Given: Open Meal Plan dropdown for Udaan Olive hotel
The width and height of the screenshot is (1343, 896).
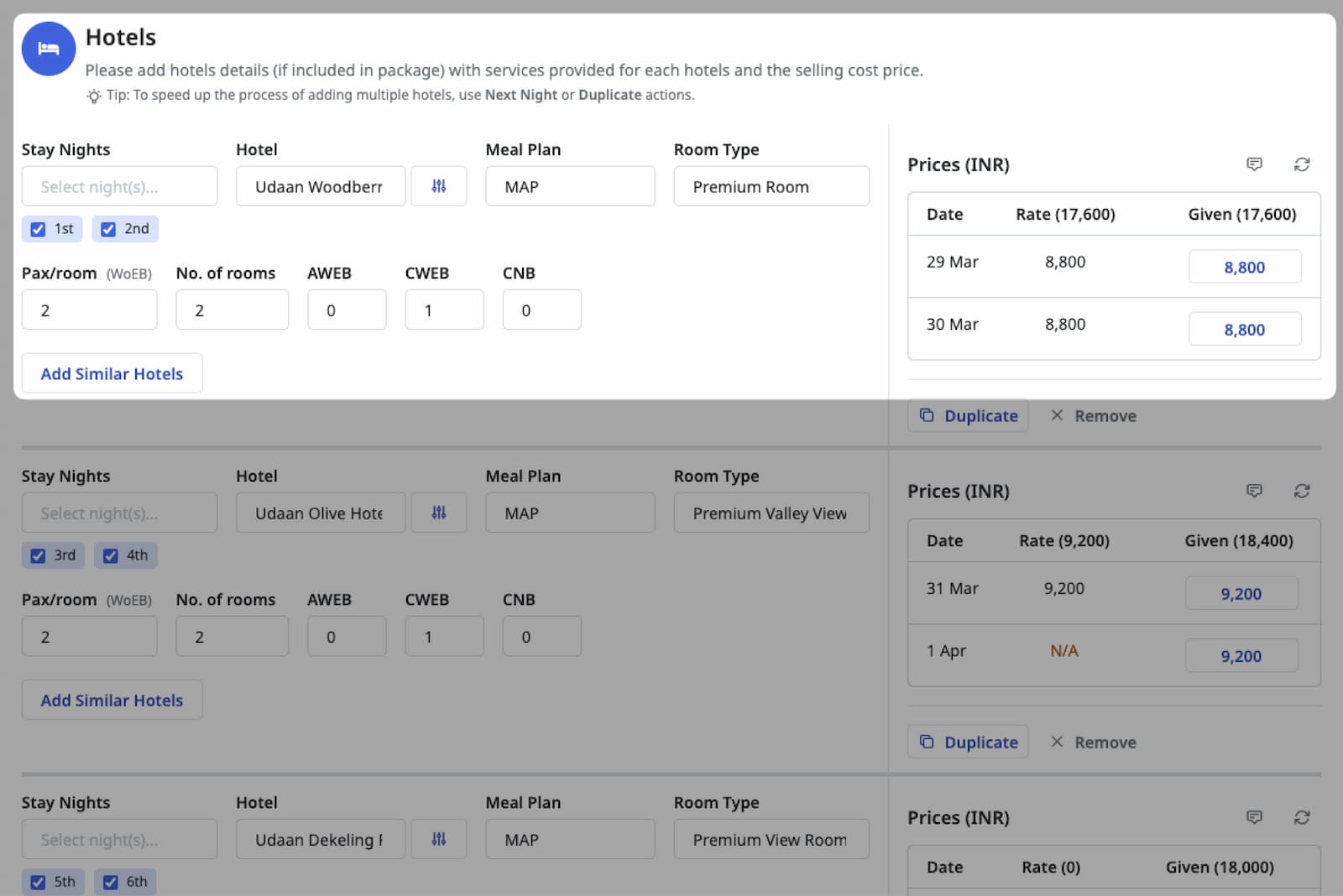Looking at the screenshot, I should [x=570, y=513].
